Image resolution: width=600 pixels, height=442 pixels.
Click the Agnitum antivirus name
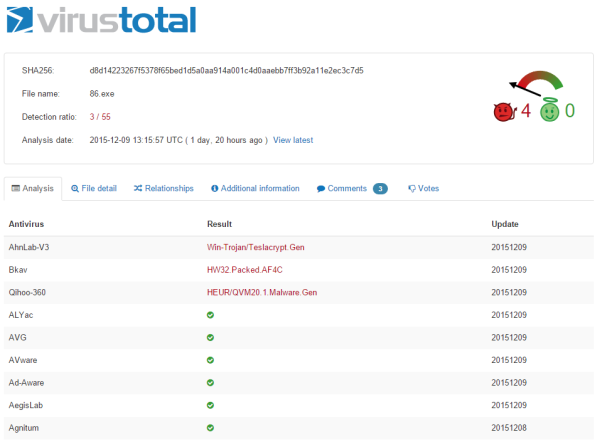[x=24, y=428]
